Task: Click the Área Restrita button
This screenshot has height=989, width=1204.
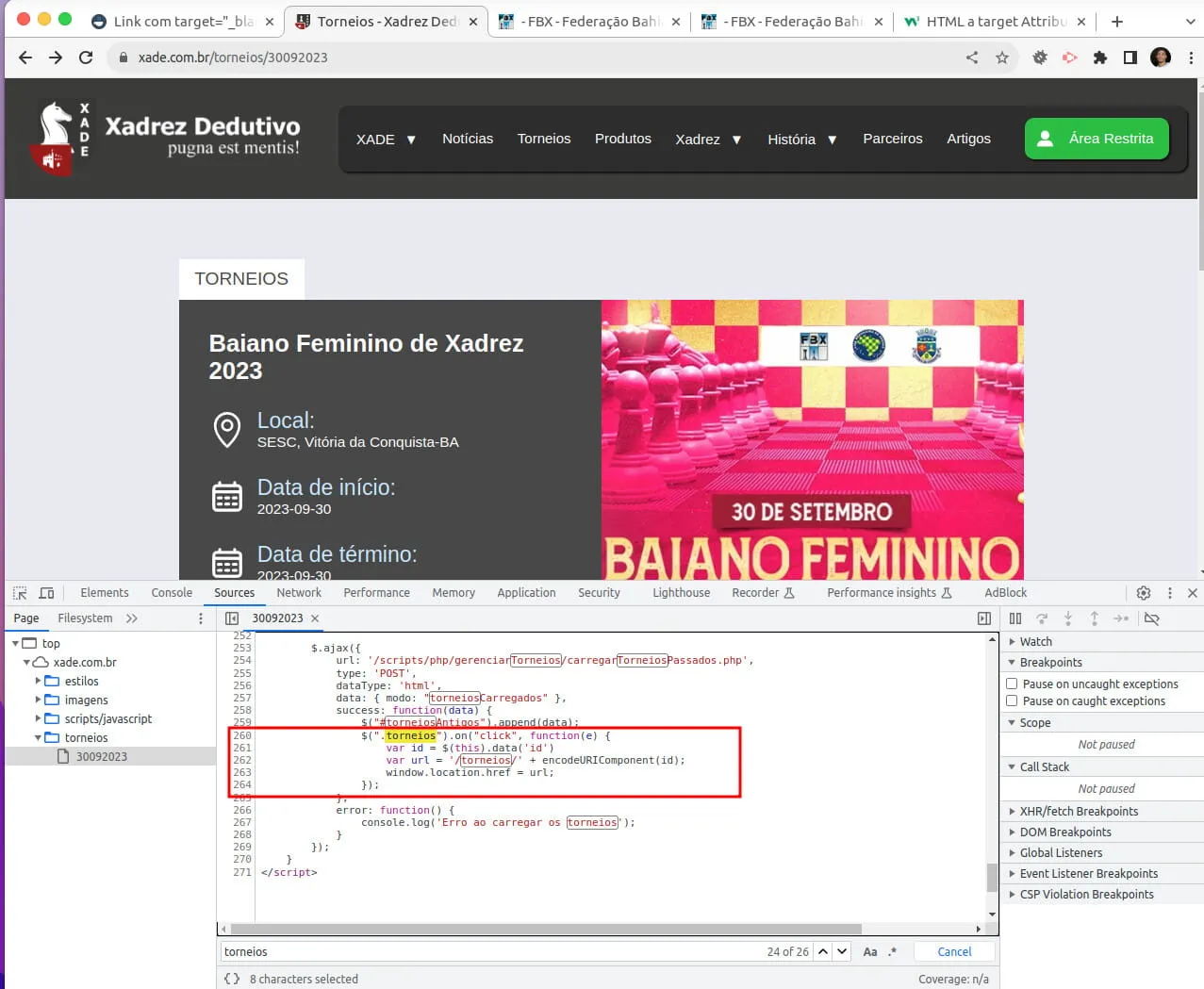Action: 1097,139
